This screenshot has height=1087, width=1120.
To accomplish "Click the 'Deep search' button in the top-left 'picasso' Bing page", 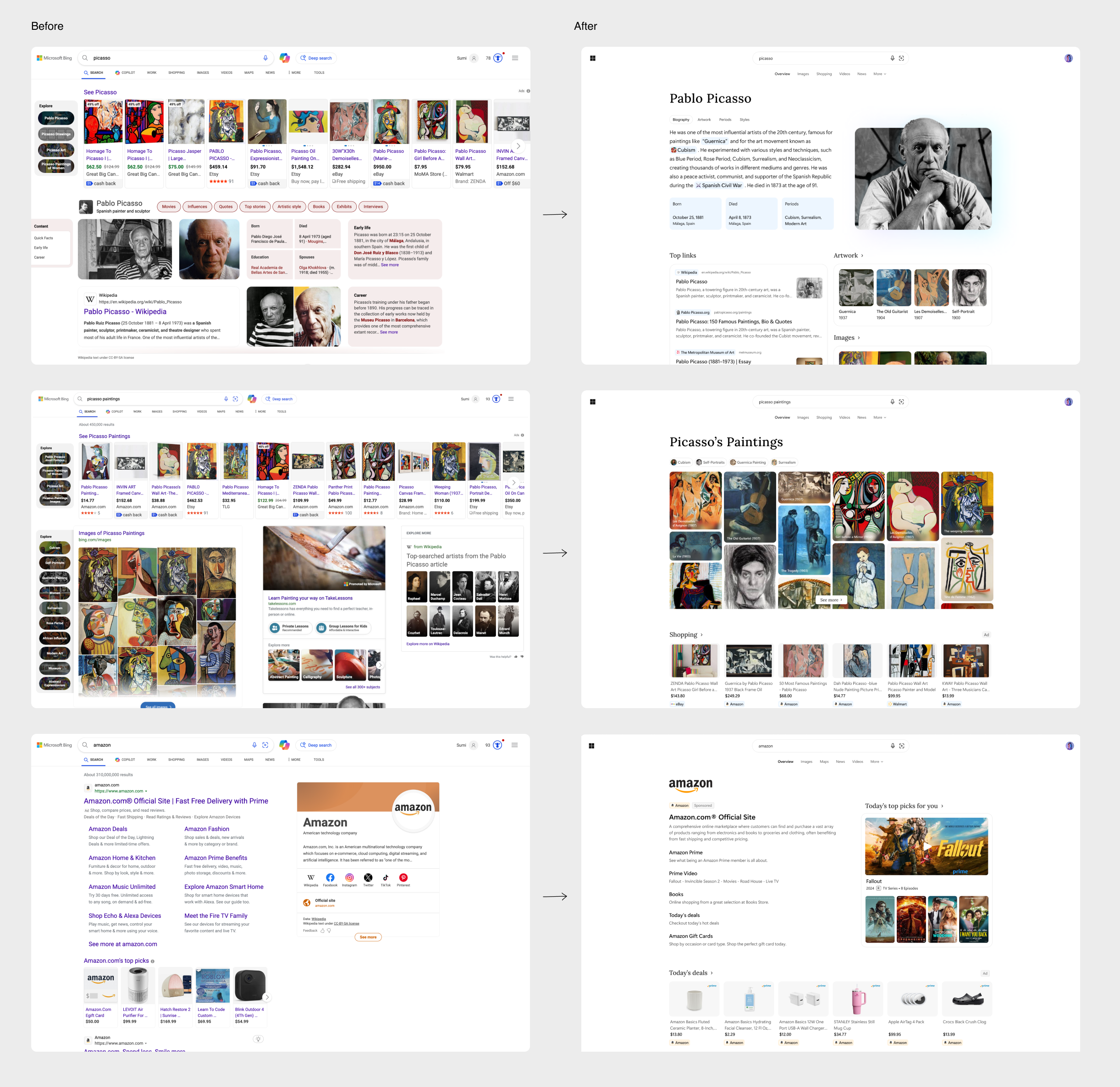I will click(x=316, y=58).
